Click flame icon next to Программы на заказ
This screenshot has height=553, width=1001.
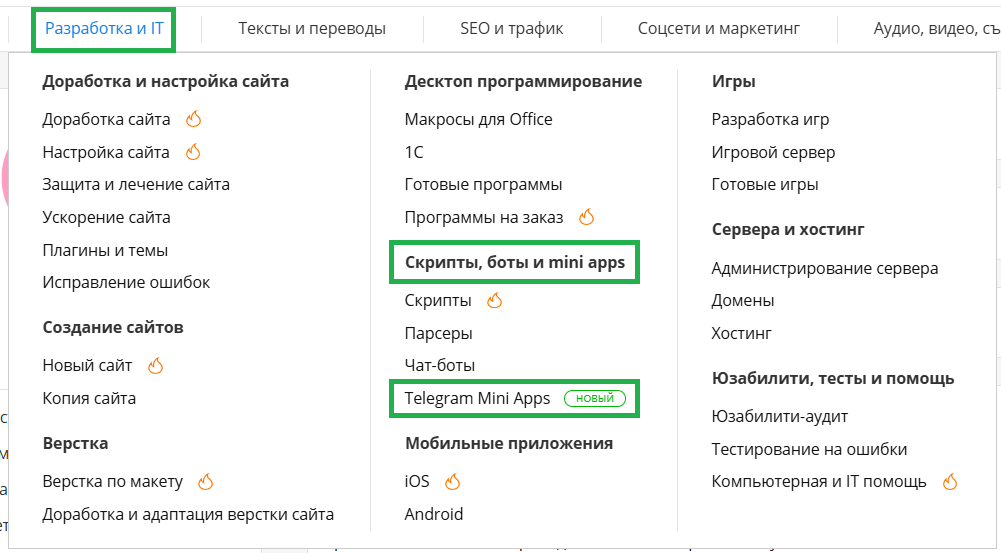pyautogui.click(x=587, y=217)
